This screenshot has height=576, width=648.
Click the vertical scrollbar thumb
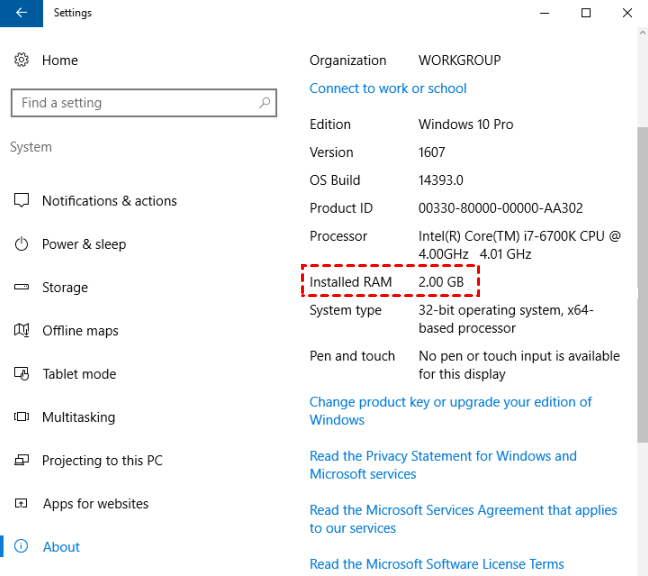pos(643,284)
